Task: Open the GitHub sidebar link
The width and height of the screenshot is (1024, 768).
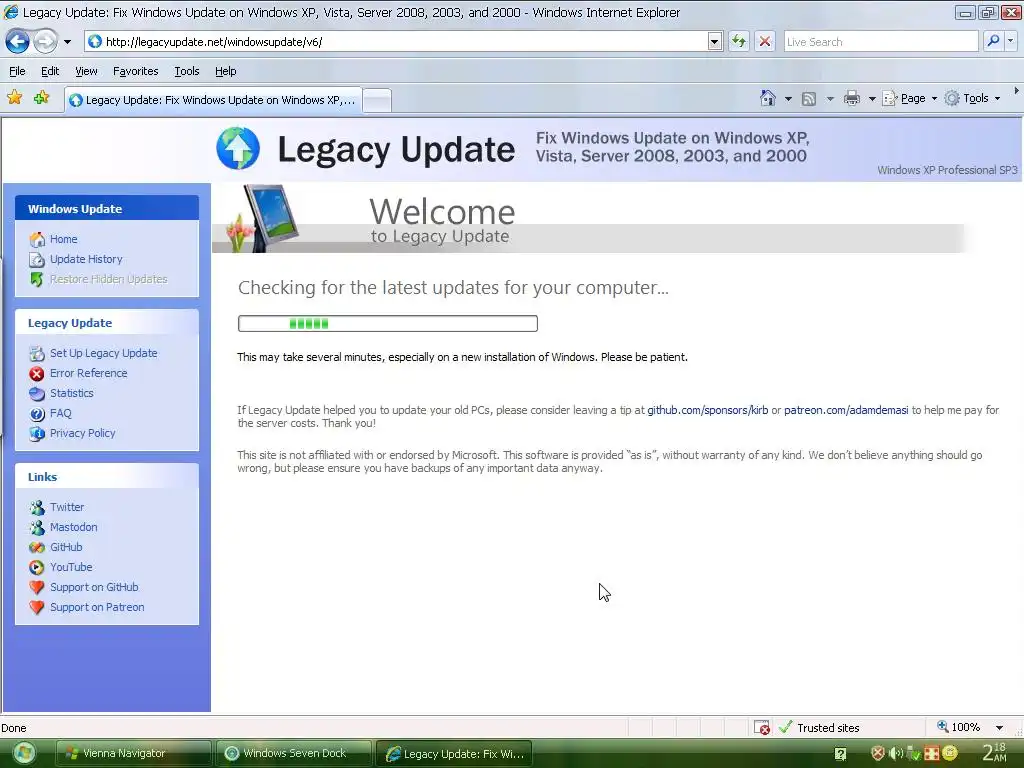Action: coord(66,547)
